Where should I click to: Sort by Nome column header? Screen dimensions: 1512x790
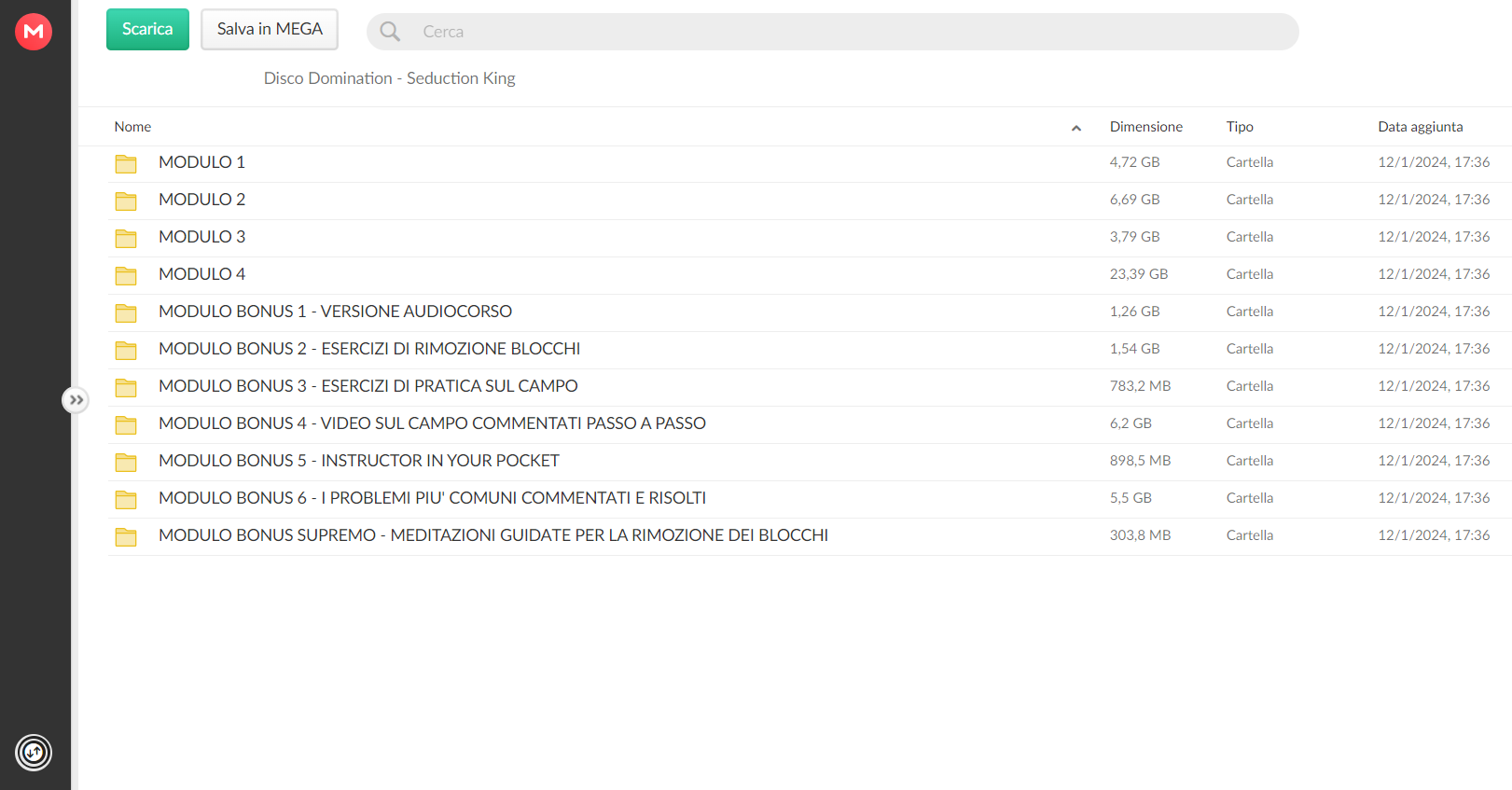pos(132,127)
